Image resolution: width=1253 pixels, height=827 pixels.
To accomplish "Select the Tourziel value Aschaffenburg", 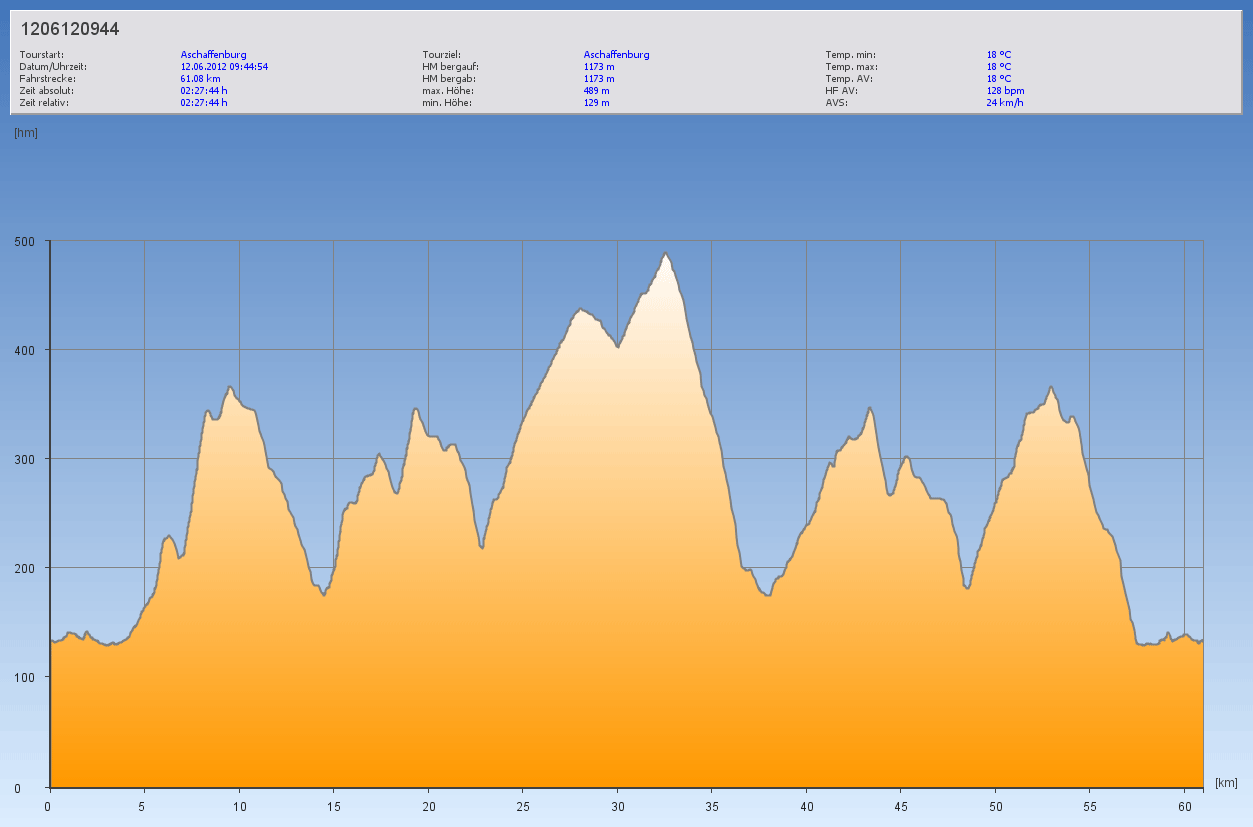I will click(616, 55).
